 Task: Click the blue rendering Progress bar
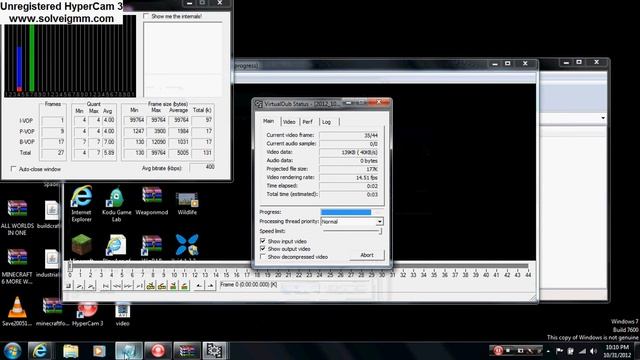click(x=346, y=212)
